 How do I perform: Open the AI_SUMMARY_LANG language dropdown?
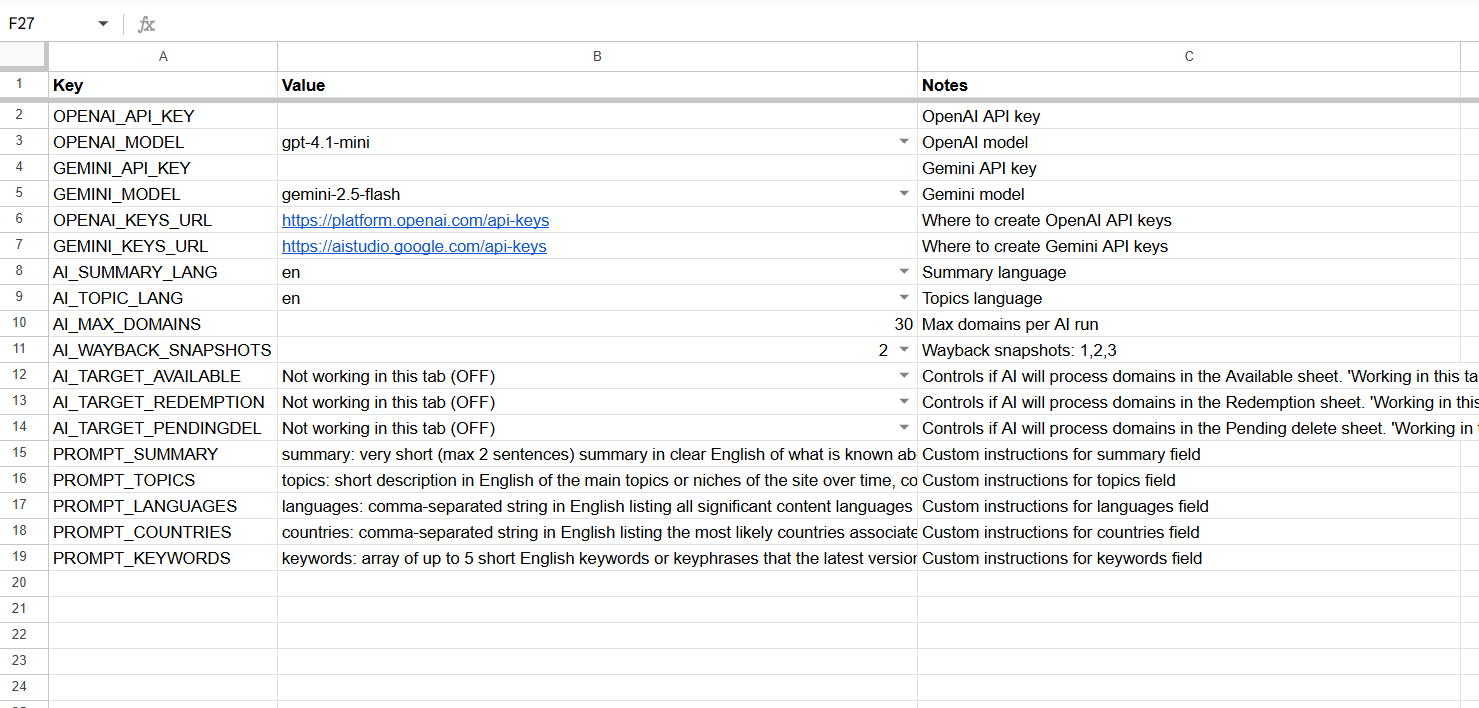pos(905,271)
